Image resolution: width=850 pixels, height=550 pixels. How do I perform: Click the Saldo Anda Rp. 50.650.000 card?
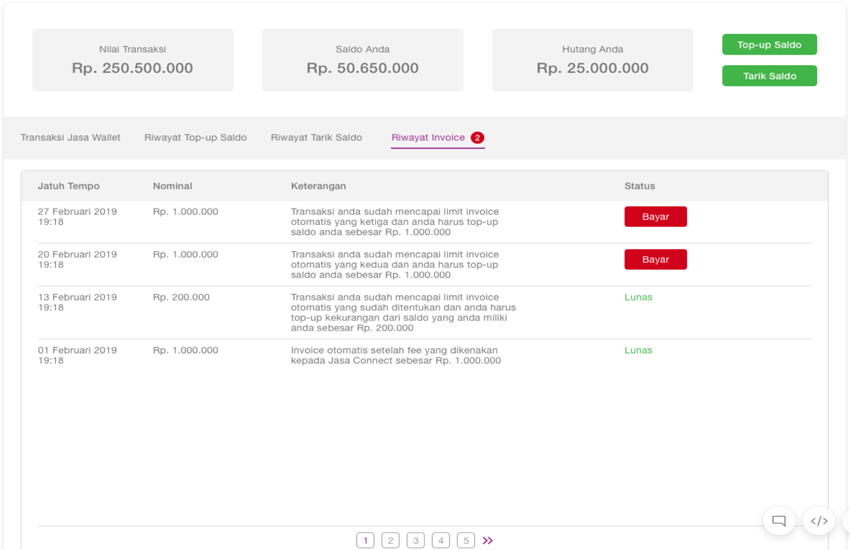click(363, 60)
